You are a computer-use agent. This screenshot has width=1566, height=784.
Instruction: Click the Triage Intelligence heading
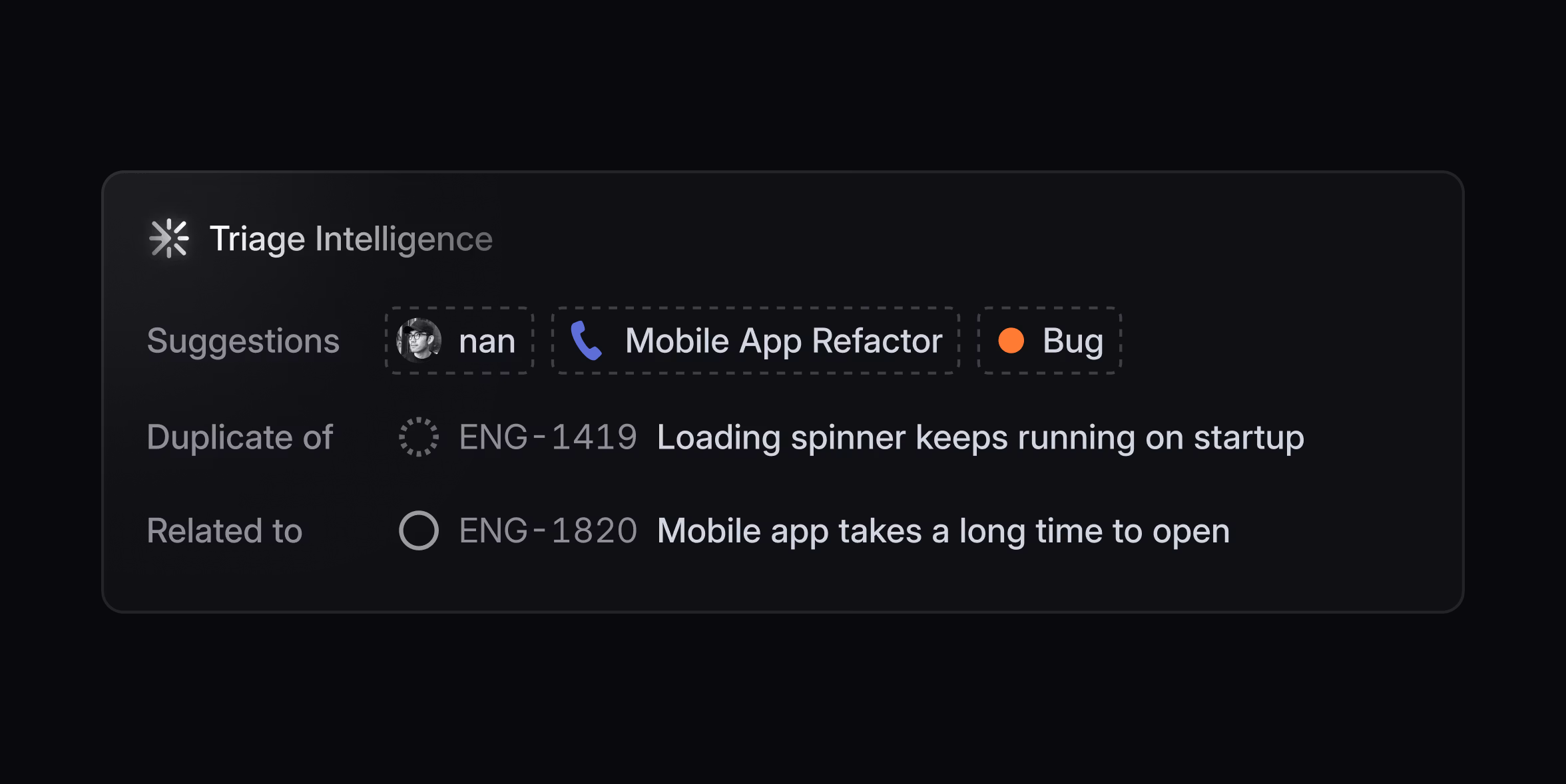tap(352, 238)
